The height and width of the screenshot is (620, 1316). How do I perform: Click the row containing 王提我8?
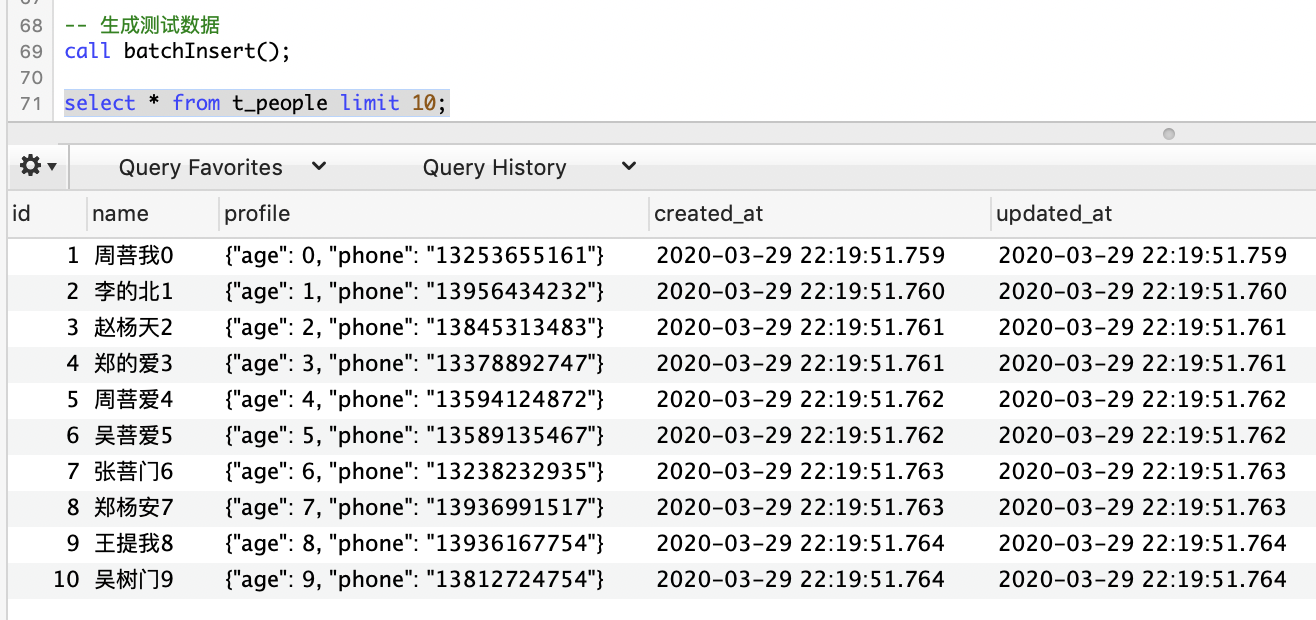133,543
